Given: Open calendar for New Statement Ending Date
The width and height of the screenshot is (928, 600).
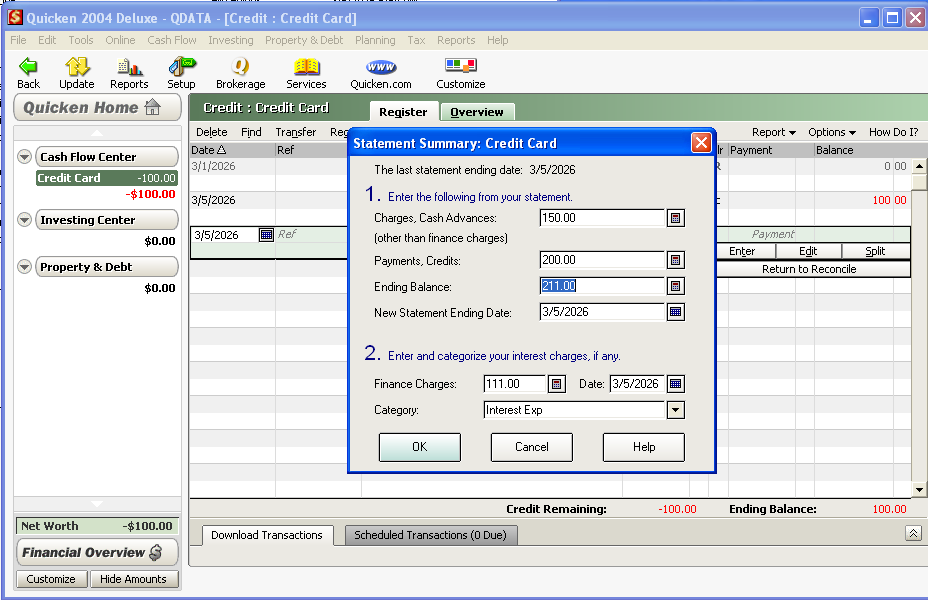Looking at the screenshot, I should pos(676,312).
